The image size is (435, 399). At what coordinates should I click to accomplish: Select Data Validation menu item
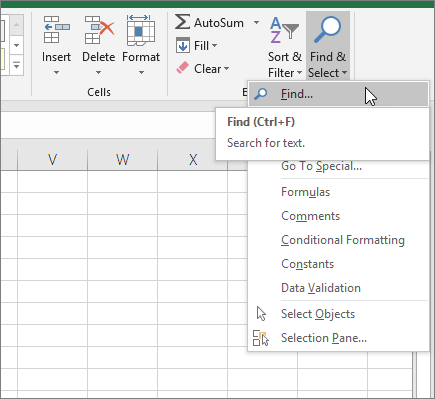339,288
